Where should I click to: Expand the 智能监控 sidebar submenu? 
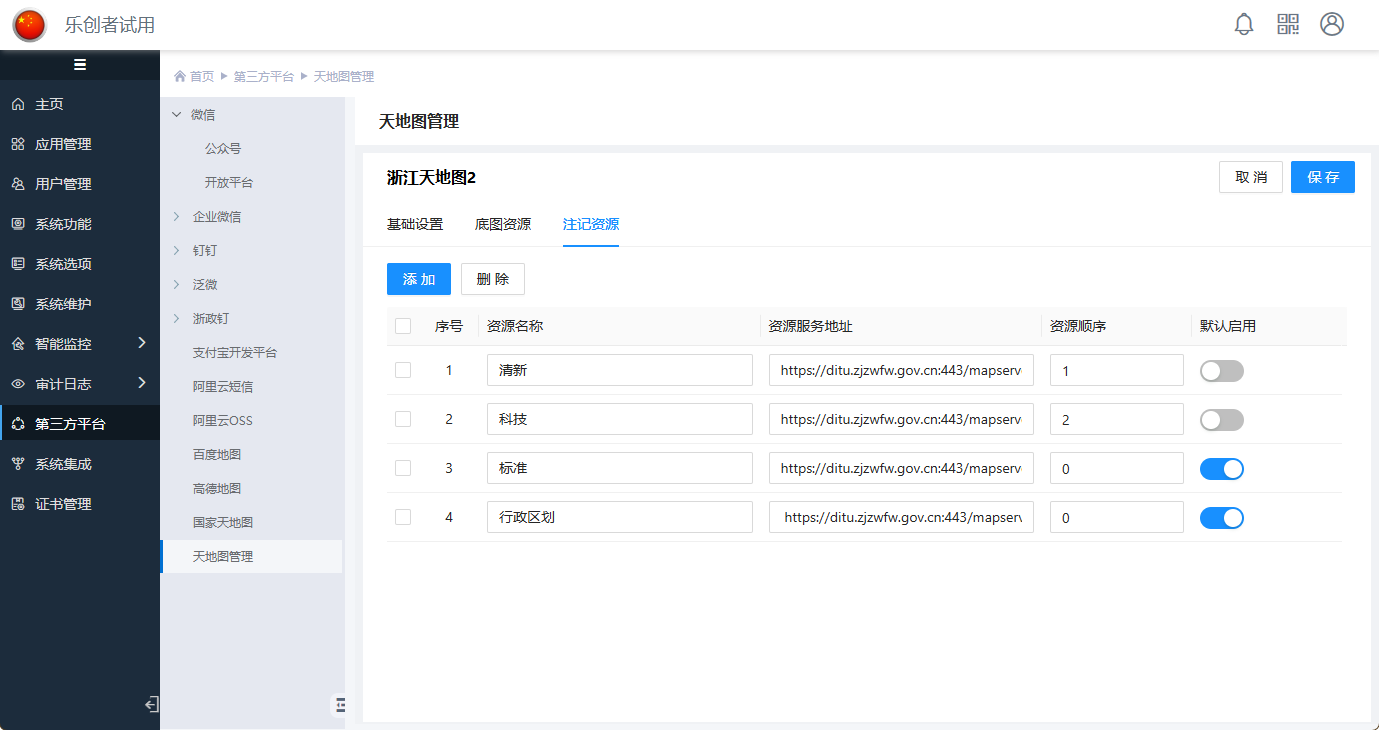tap(141, 344)
